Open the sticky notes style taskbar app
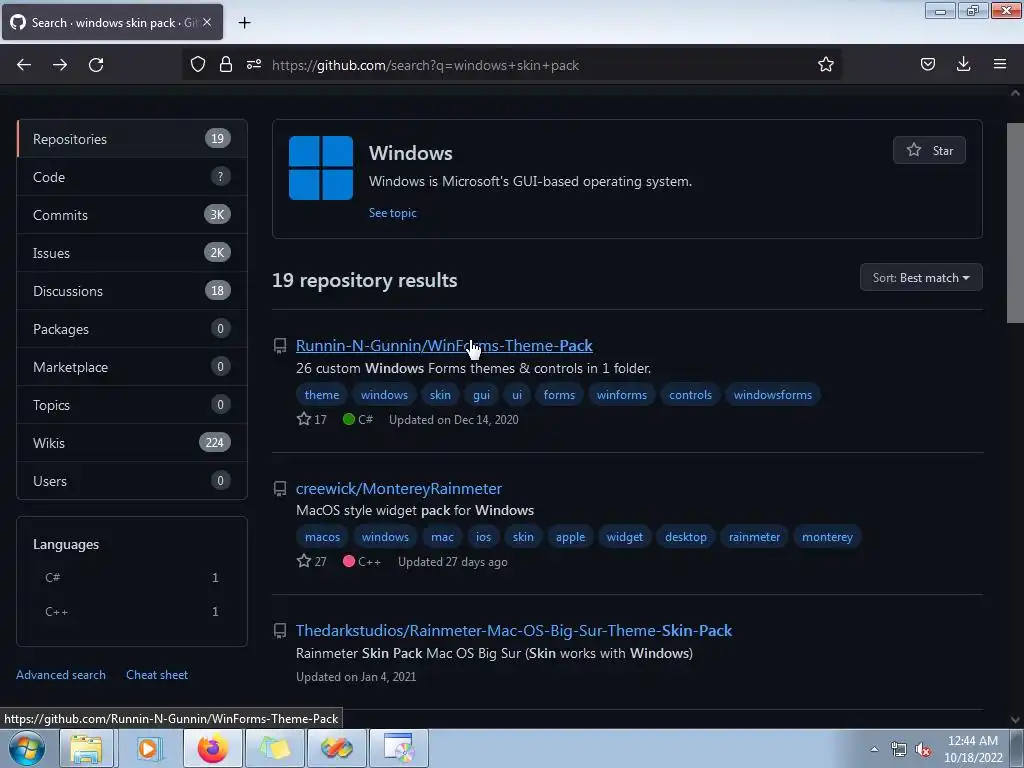The image size is (1024, 768). click(x=274, y=748)
